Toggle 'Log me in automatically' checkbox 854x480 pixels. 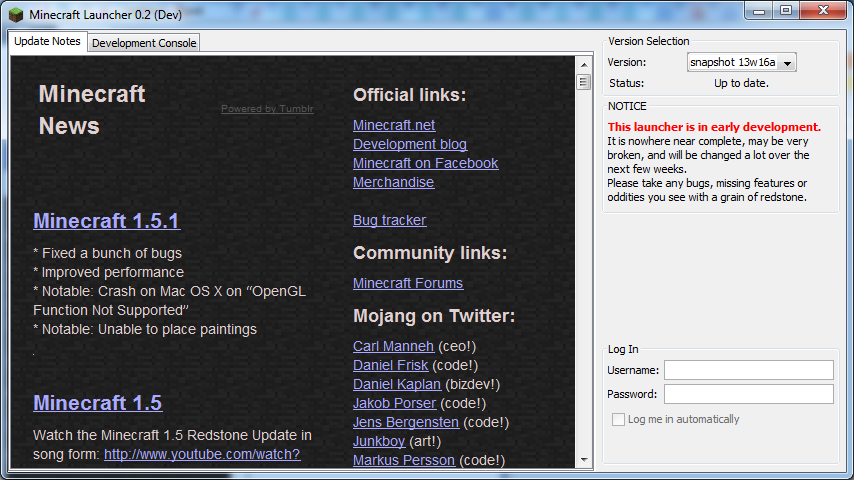click(x=619, y=419)
